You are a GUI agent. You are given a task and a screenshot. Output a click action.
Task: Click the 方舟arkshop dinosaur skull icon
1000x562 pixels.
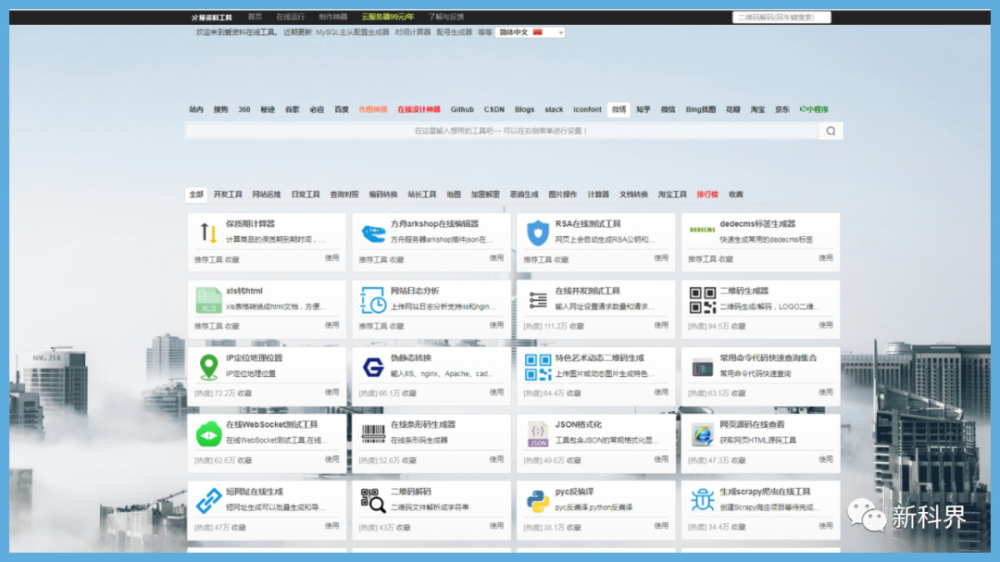pyautogui.click(x=373, y=233)
